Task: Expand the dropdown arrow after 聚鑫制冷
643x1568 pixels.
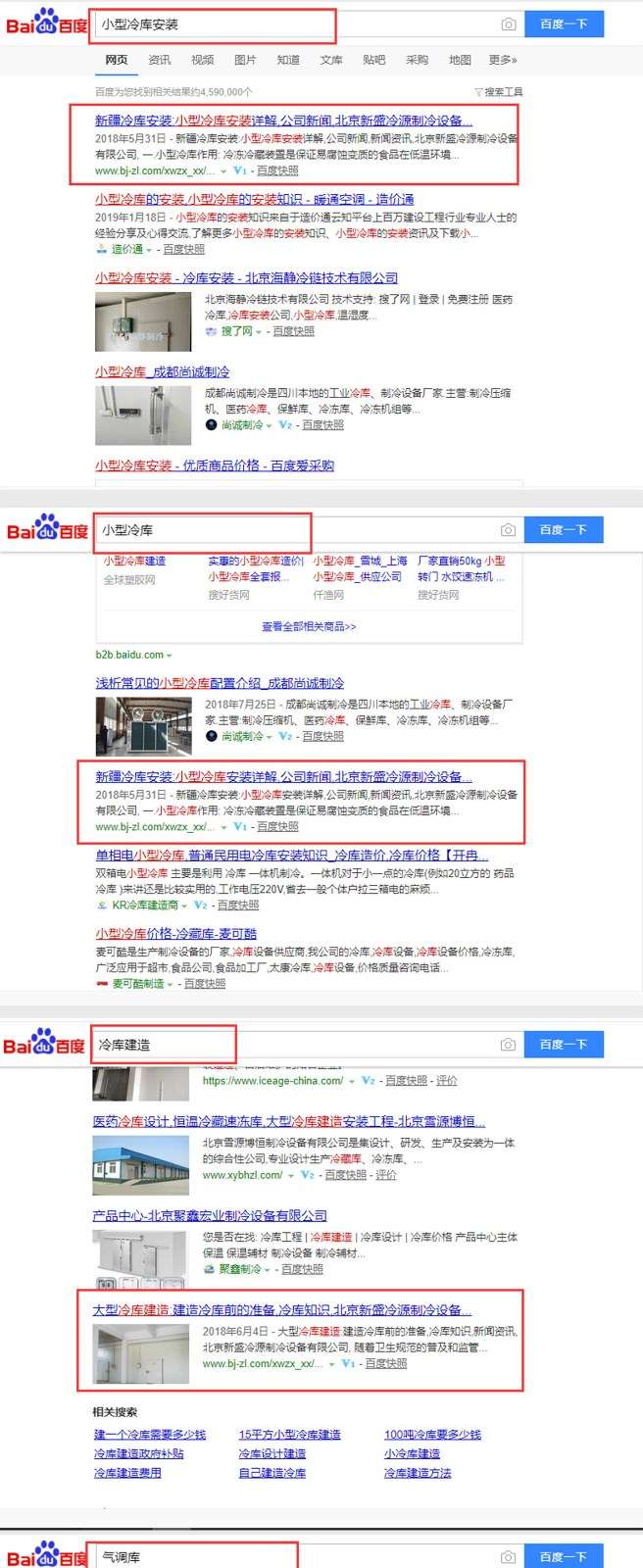Action: [x=267, y=1270]
